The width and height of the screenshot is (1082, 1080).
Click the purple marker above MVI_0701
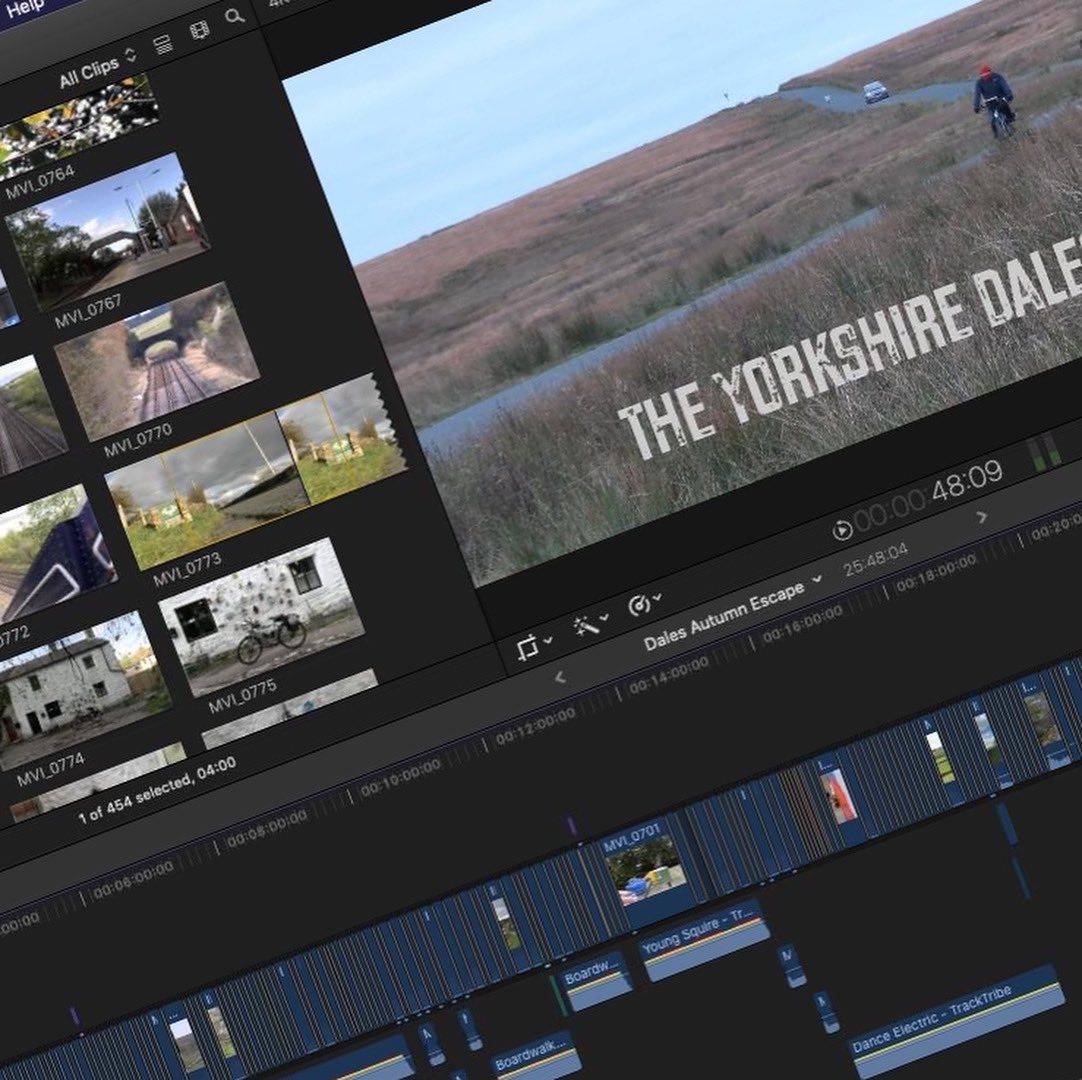[571, 826]
